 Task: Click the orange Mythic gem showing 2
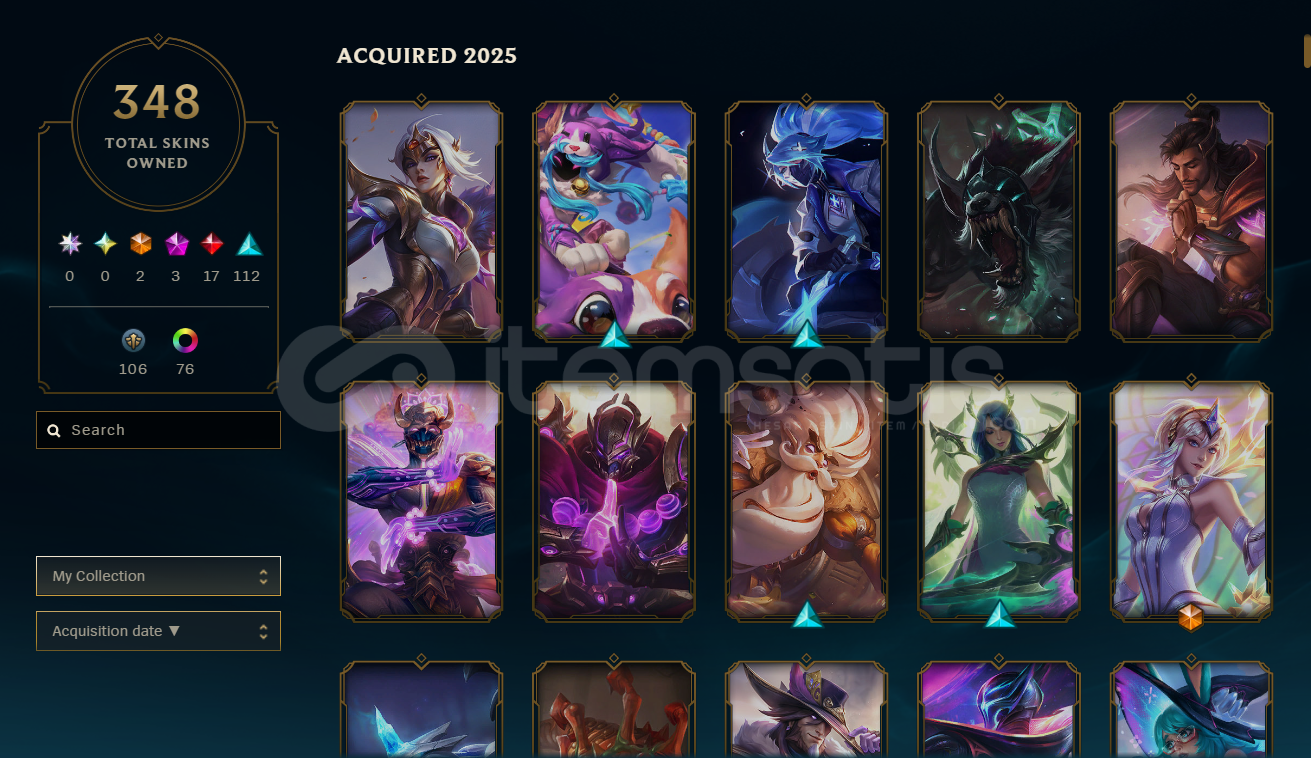[140, 244]
